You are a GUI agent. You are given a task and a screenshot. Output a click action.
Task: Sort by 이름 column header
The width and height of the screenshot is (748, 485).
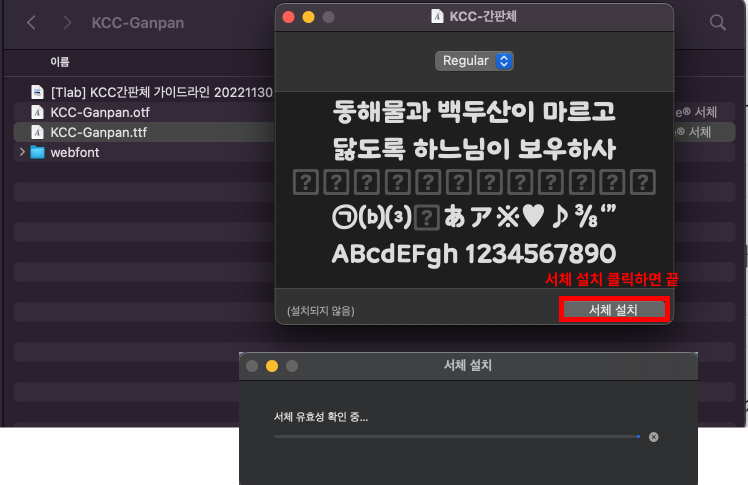coord(60,62)
